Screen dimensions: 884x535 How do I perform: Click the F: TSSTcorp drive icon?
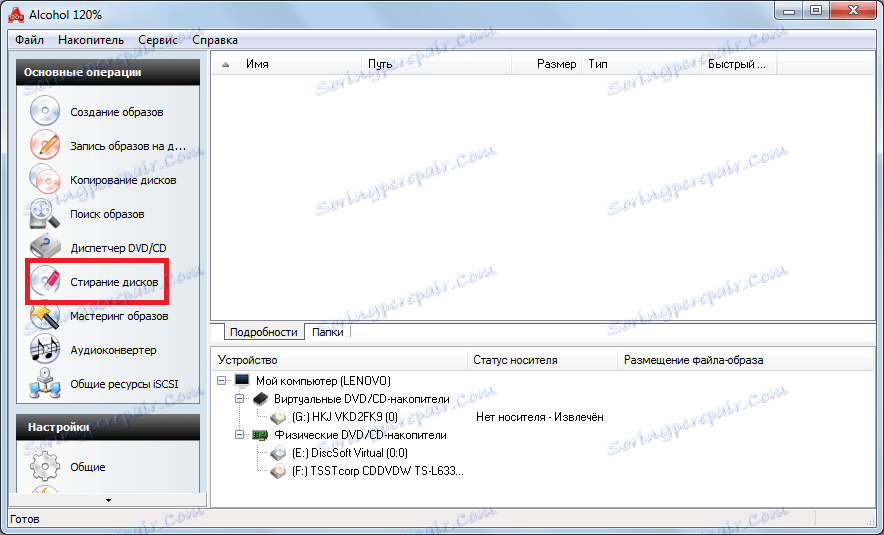pyautogui.click(x=278, y=471)
